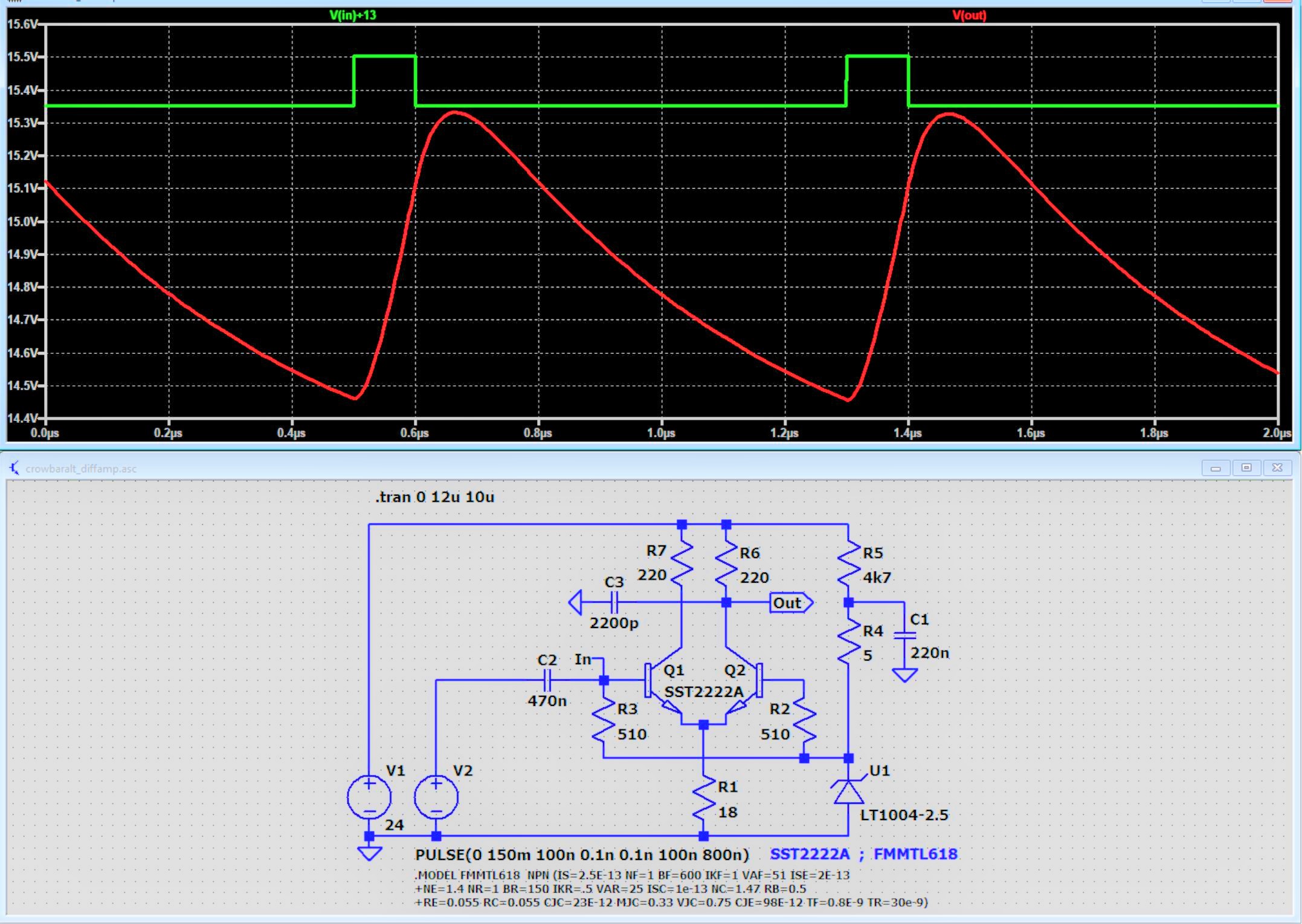The height and width of the screenshot is (924, 1302).
Task: Click the 1.0µs time axis label
Action: [661, 433]
